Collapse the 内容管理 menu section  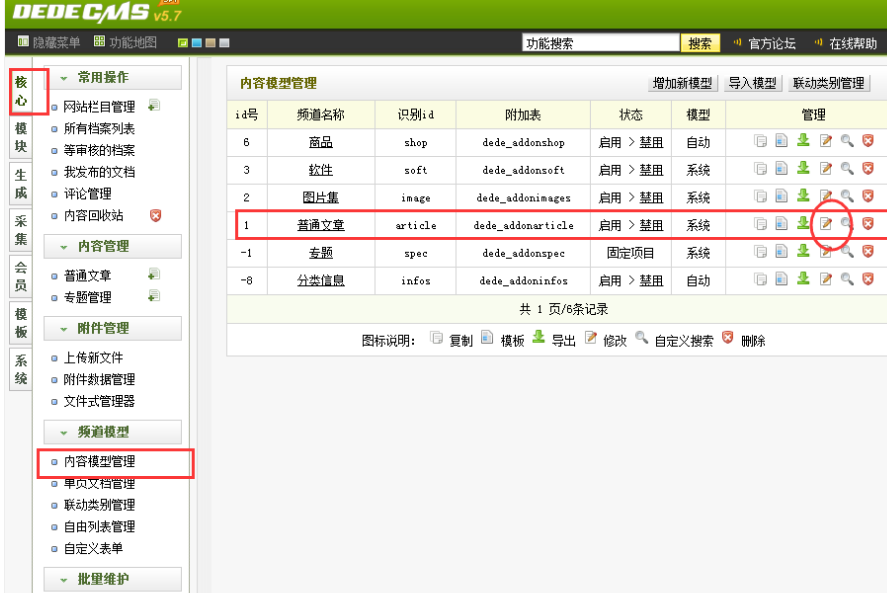pos(113,246)
